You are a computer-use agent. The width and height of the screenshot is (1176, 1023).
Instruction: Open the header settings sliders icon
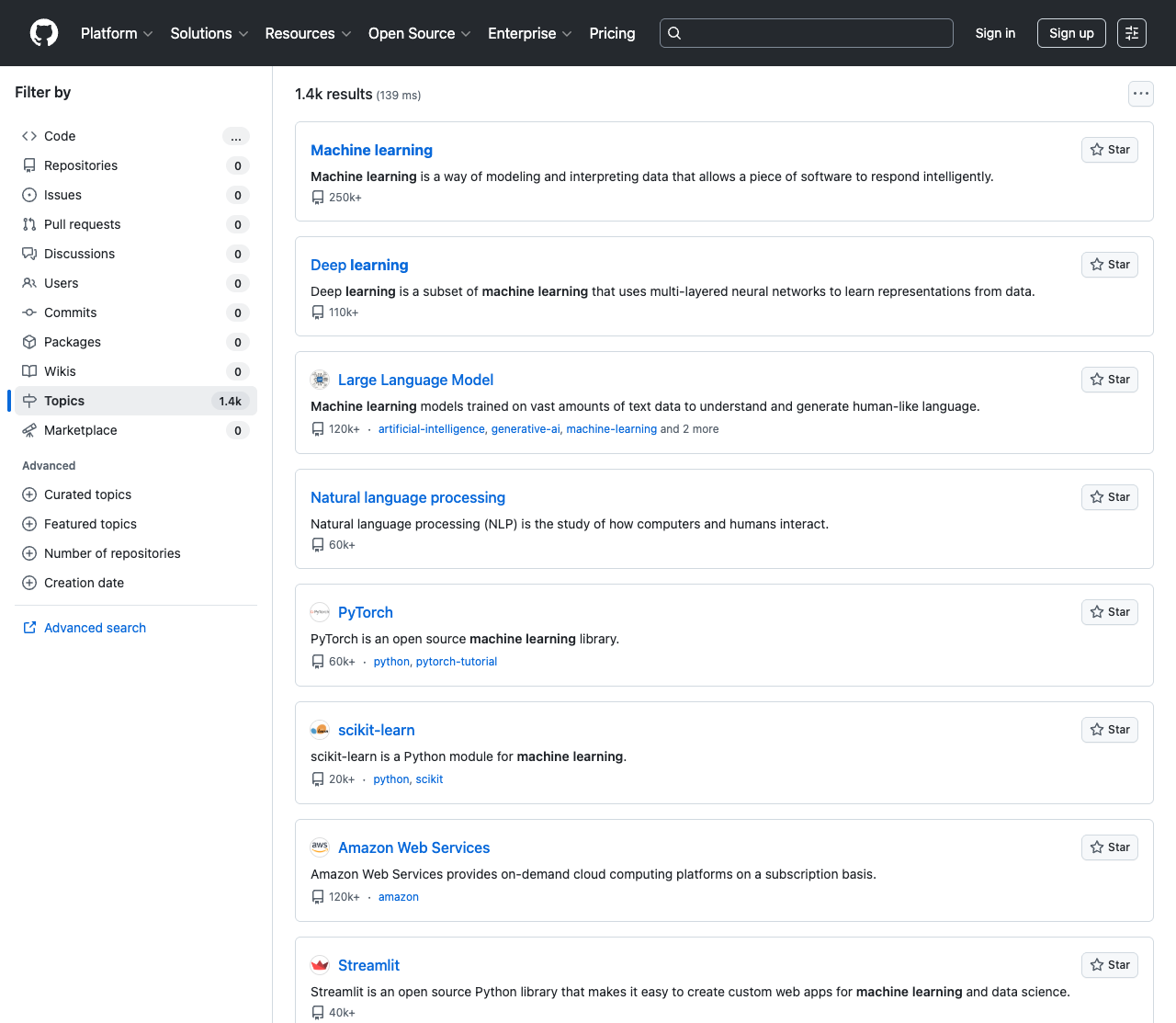point(1132,33)
